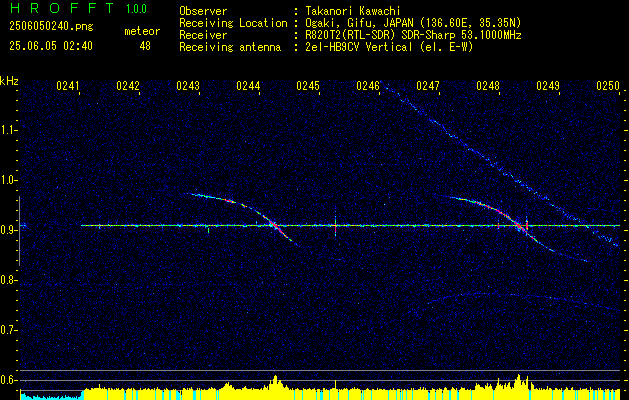Click the 1.0 kHz axis label
The height and width of the screenshot is (400, 629).
(x=7, y=180)
